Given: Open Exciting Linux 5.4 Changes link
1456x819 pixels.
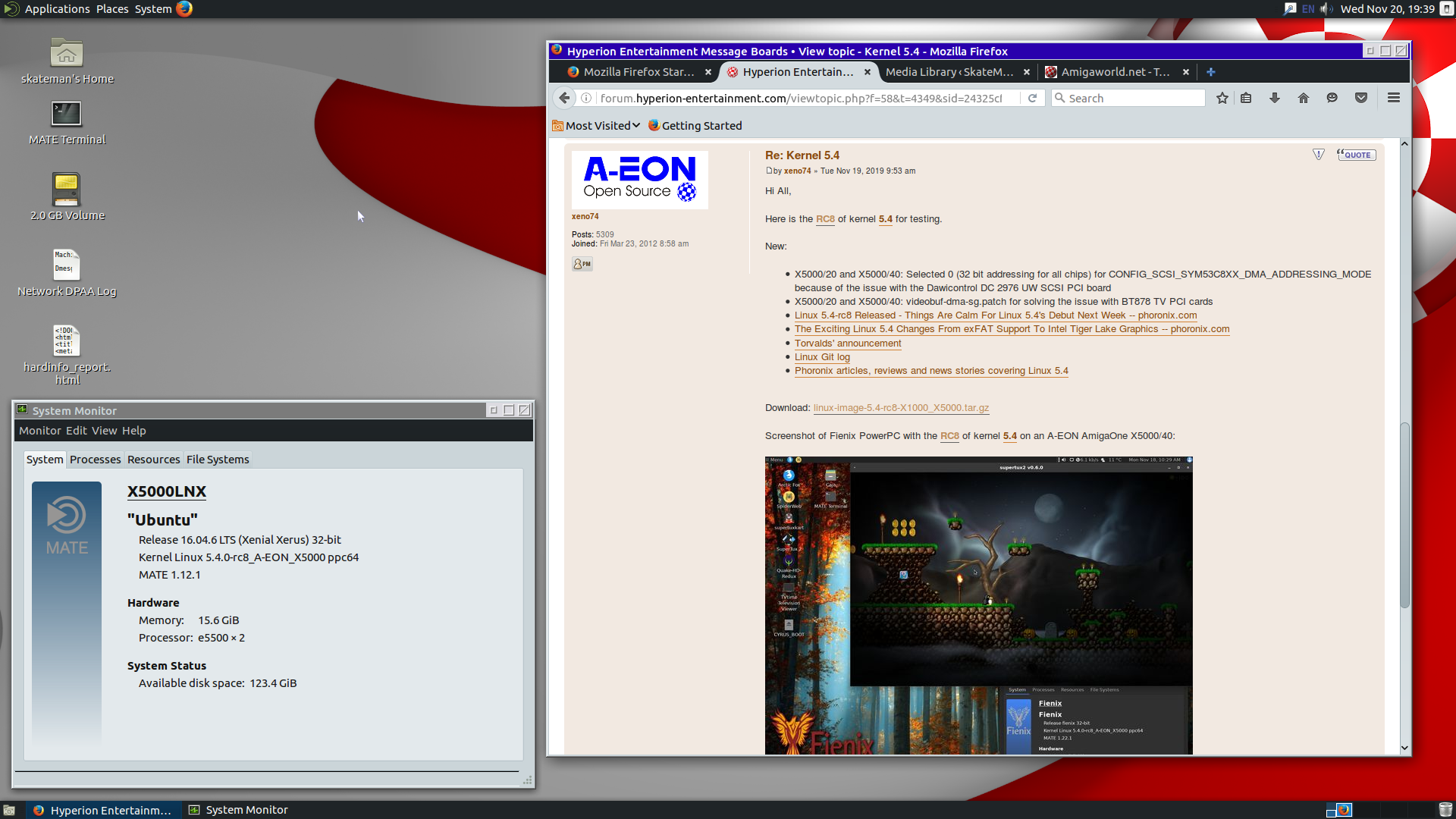Looking at the screenshot, I should pos(1012,329).
